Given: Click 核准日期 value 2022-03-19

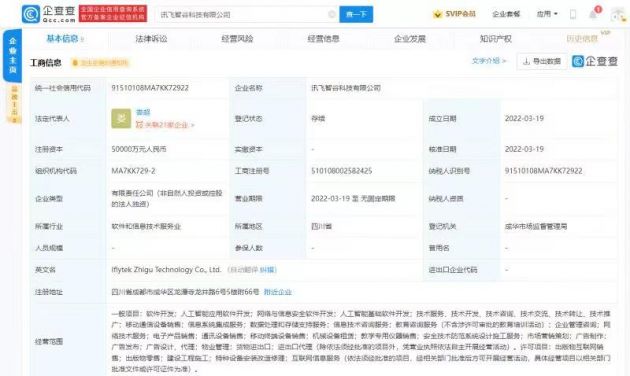Looking at the screenshot, I should pos(524,149).
